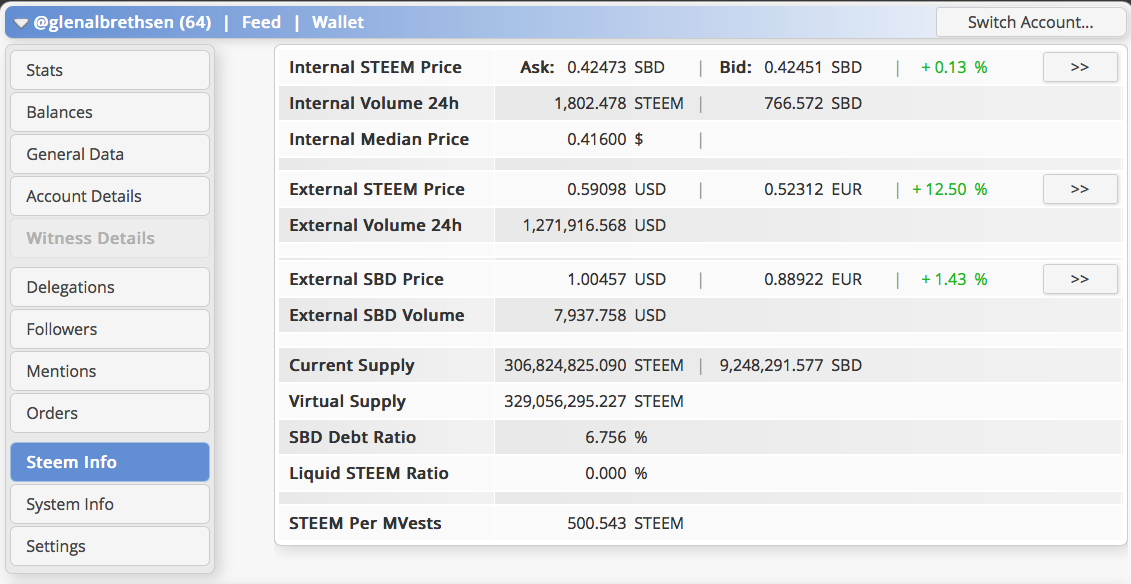Click the Internal STEEM Price label

click(375, 67)
